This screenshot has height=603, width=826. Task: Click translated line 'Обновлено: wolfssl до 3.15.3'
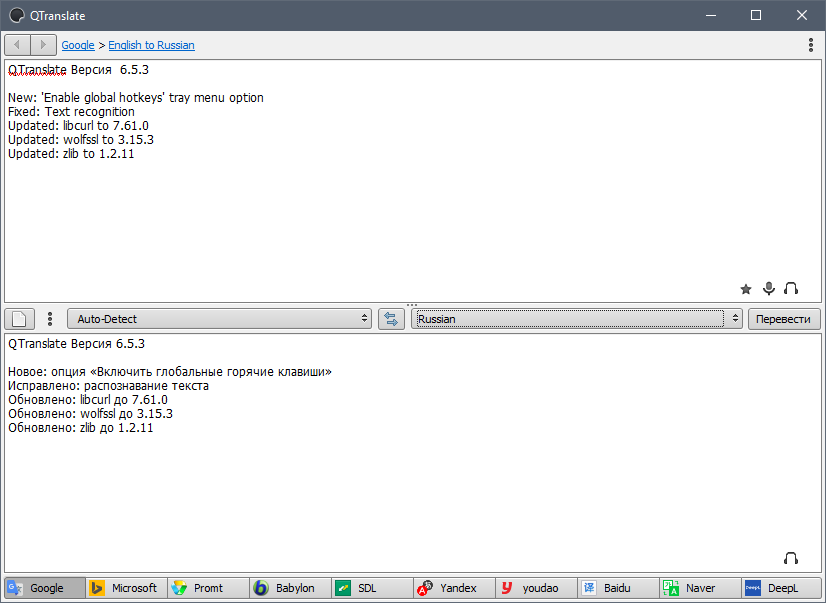click(90, 413)
